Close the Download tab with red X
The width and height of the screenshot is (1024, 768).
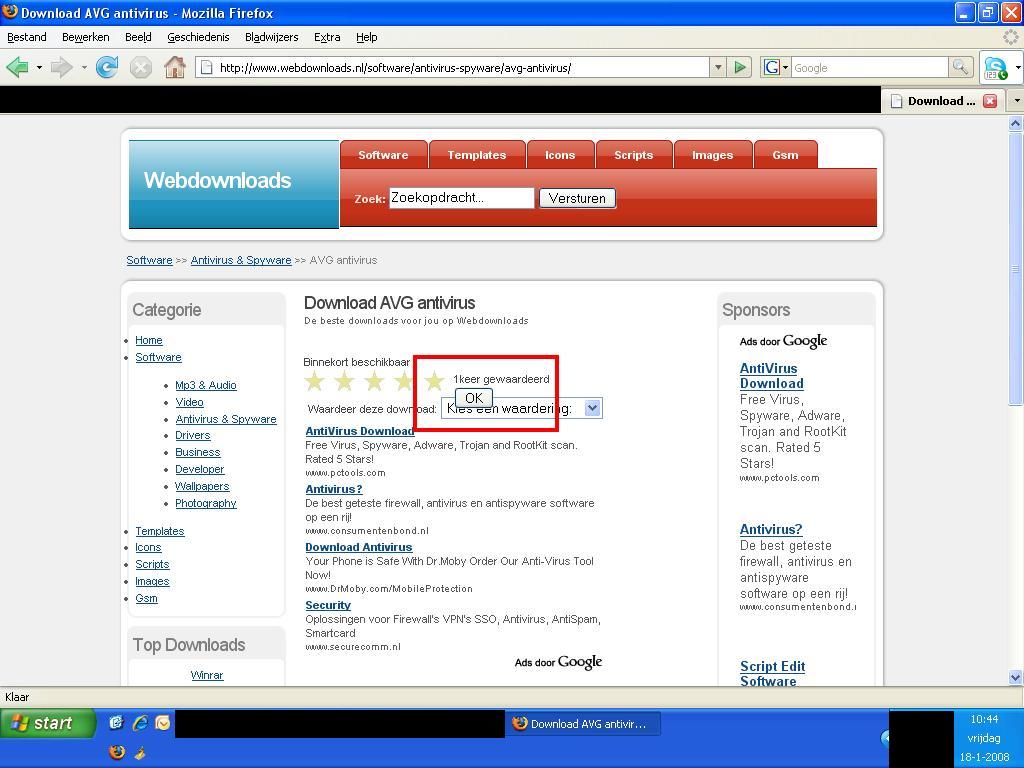990,101
